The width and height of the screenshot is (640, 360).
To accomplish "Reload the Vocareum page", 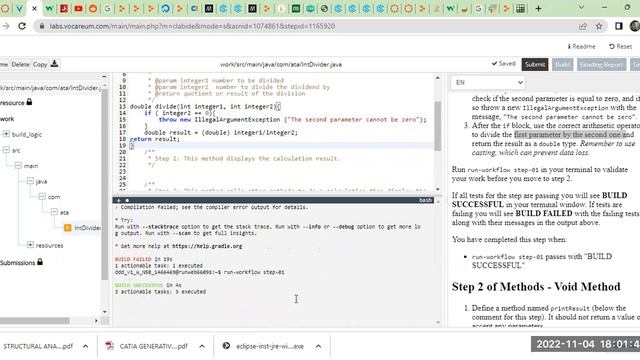I will [x=22, y=26].
